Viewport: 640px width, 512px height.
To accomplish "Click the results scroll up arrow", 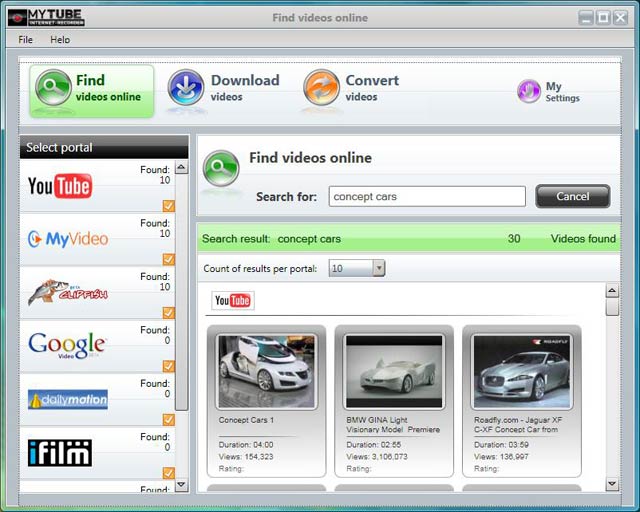I will click(612, 291).
